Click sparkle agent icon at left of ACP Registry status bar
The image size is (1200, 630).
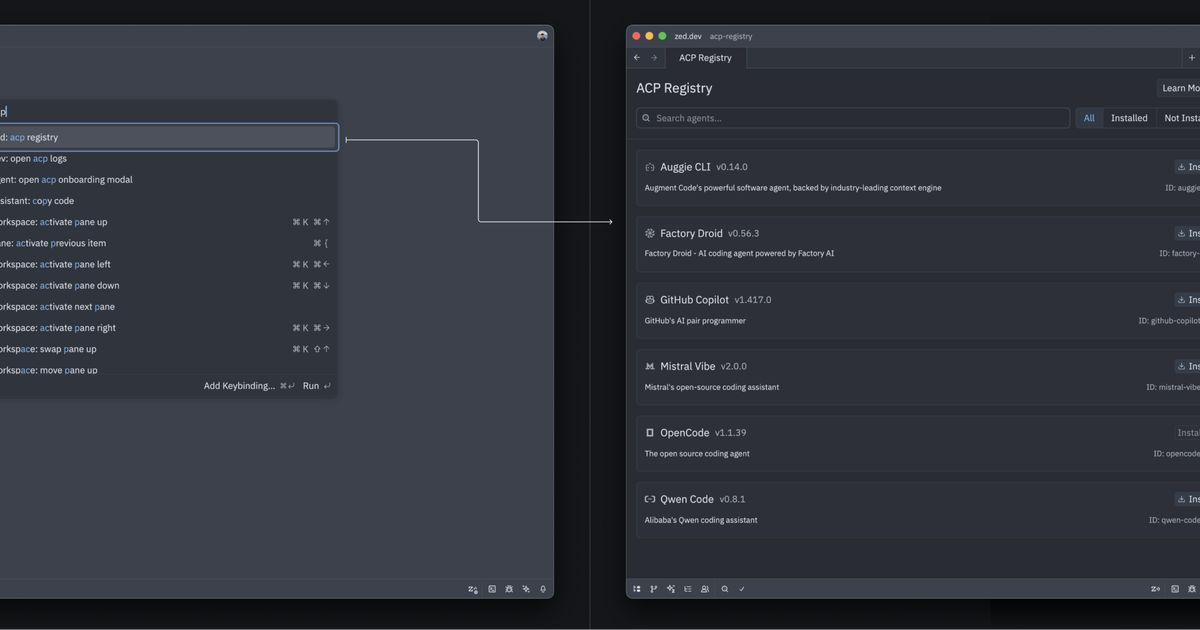[x=671, y=589]
